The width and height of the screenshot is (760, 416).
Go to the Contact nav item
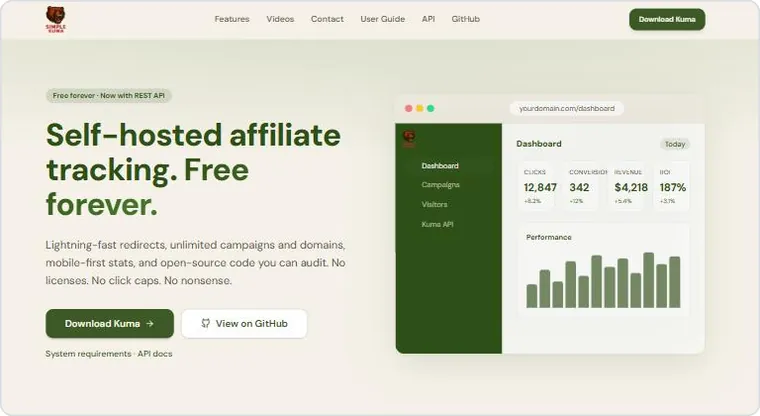click(x=327, y=19)
